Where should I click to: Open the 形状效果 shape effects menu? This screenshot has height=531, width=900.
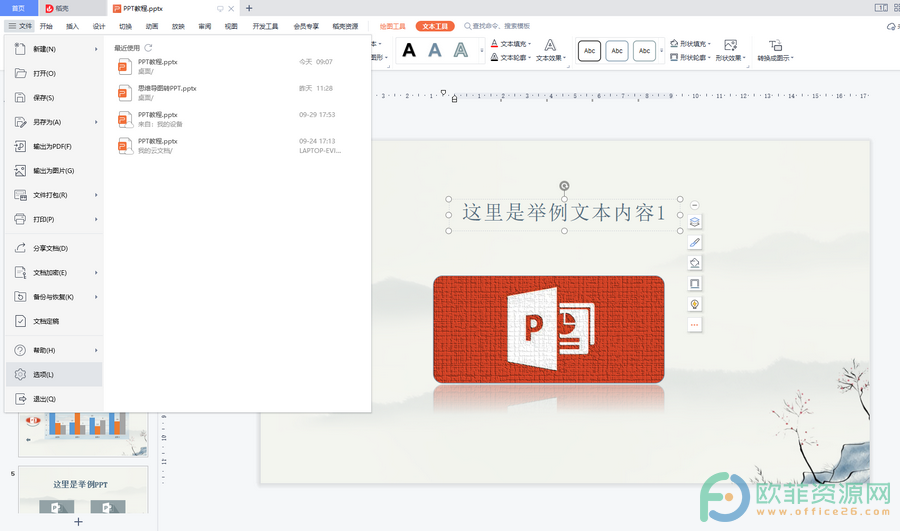(730, 51)
